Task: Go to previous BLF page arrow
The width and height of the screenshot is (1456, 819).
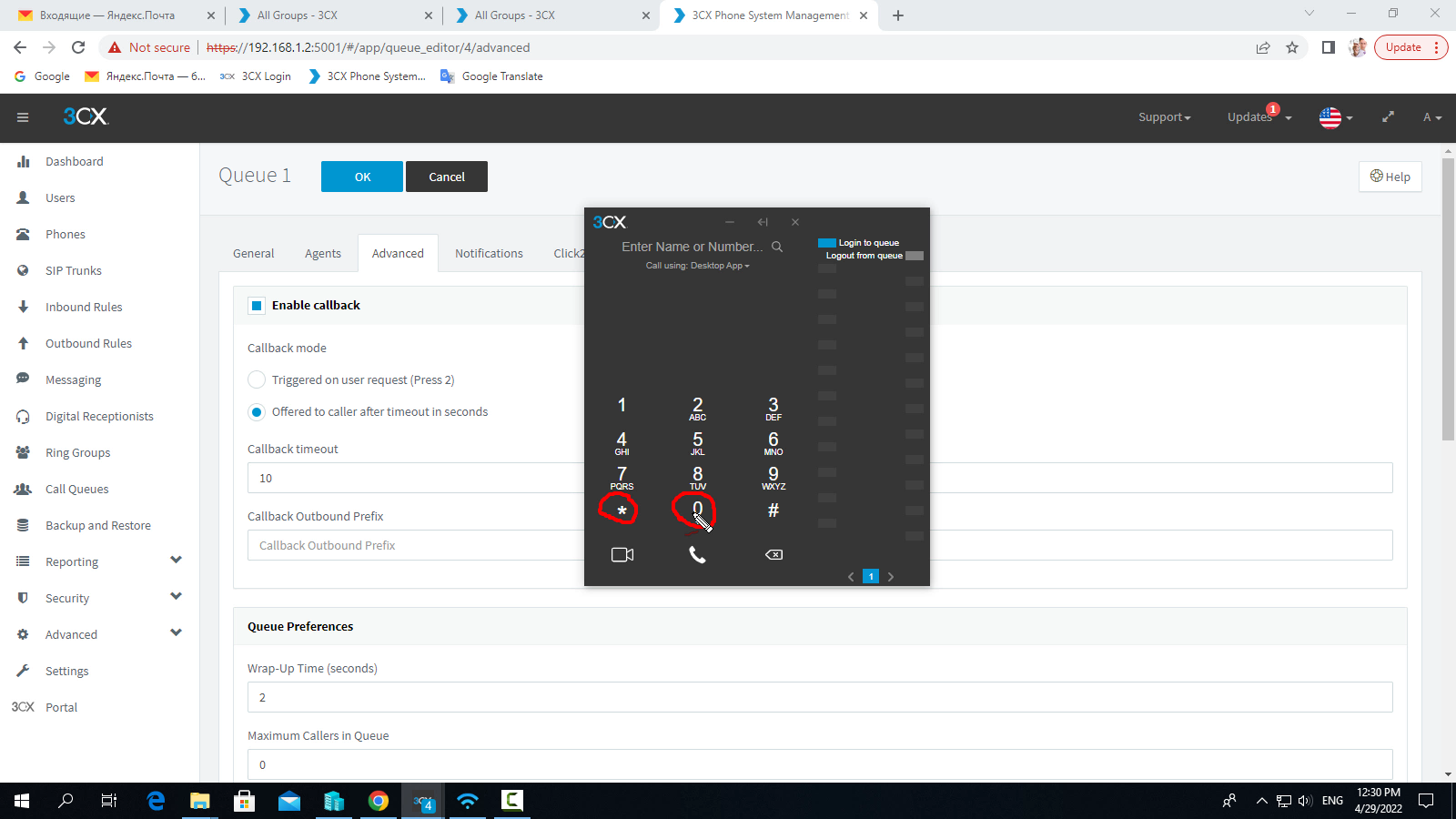Action: tap(851, 576)
